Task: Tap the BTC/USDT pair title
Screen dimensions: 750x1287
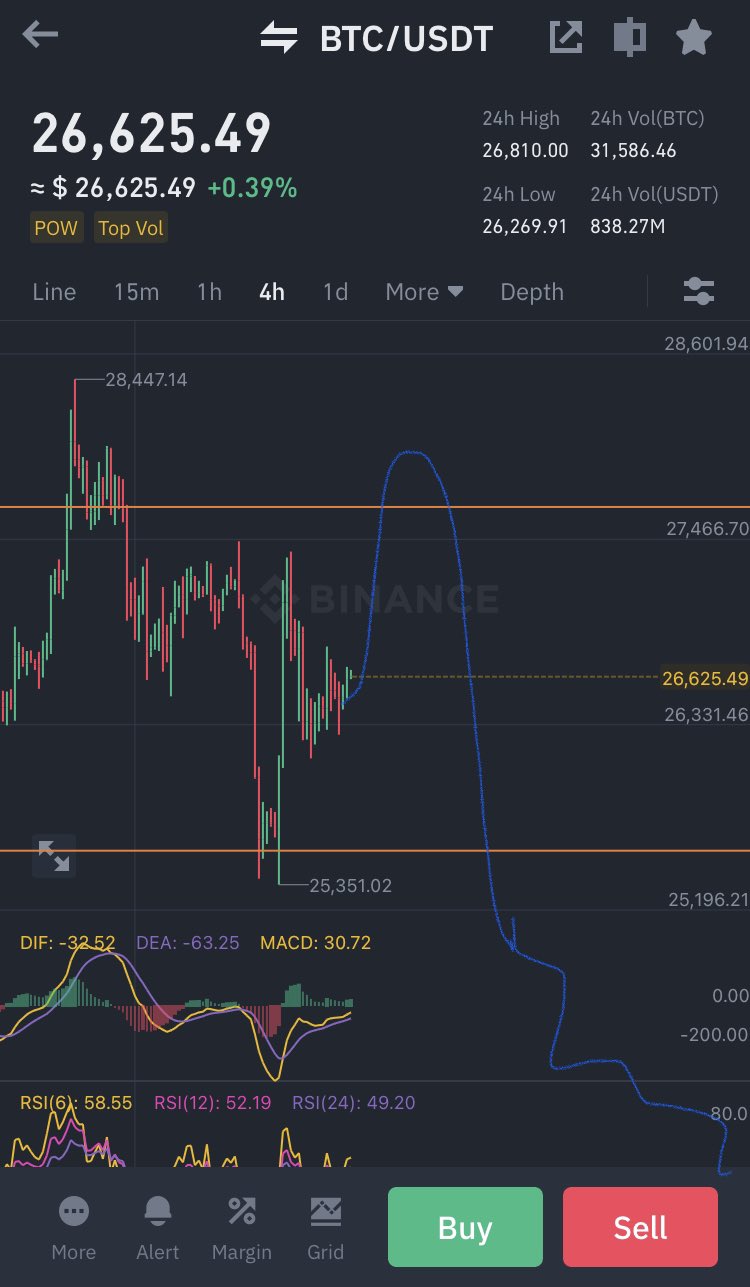Action: coord(406,39)
